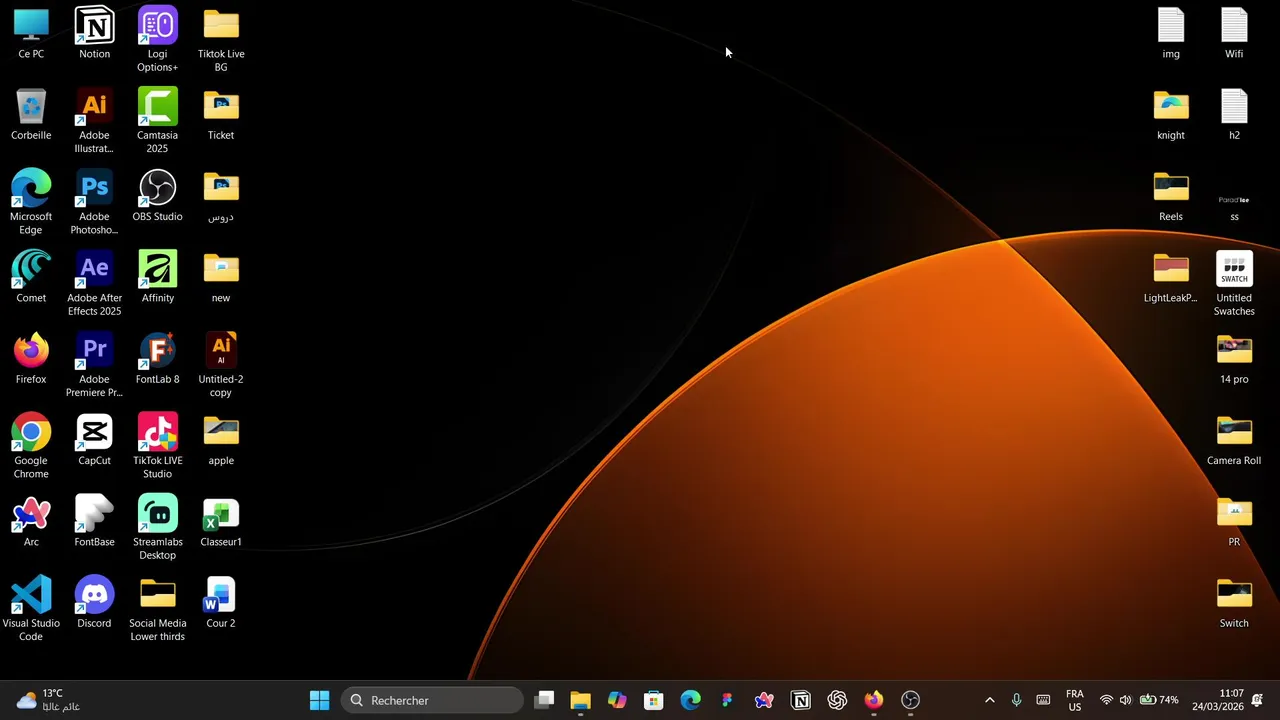The height and width of the screenshot is (720, 1280).
Task: Open Task View from the taskbar
Action: point(544,700)
